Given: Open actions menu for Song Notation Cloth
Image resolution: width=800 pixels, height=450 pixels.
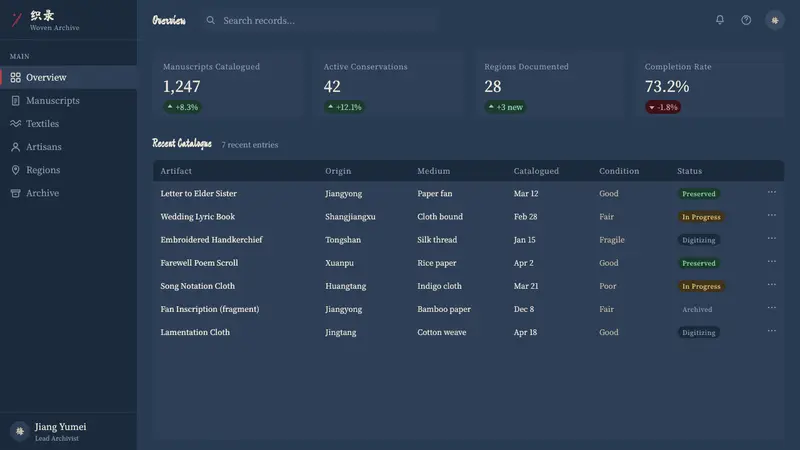Looking at the screenshot, I should (771, 285).
